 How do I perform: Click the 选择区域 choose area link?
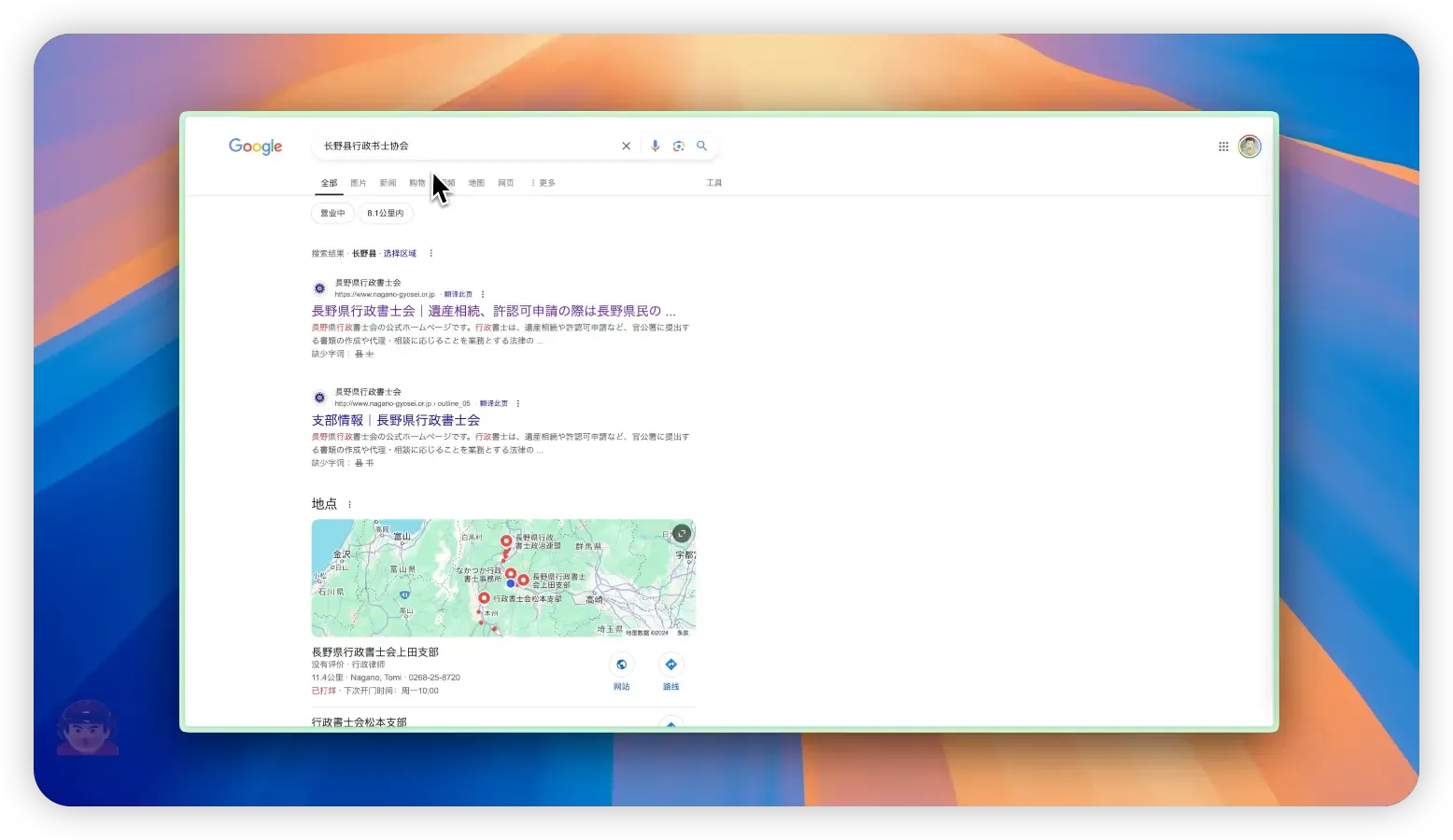pos(400,254)
